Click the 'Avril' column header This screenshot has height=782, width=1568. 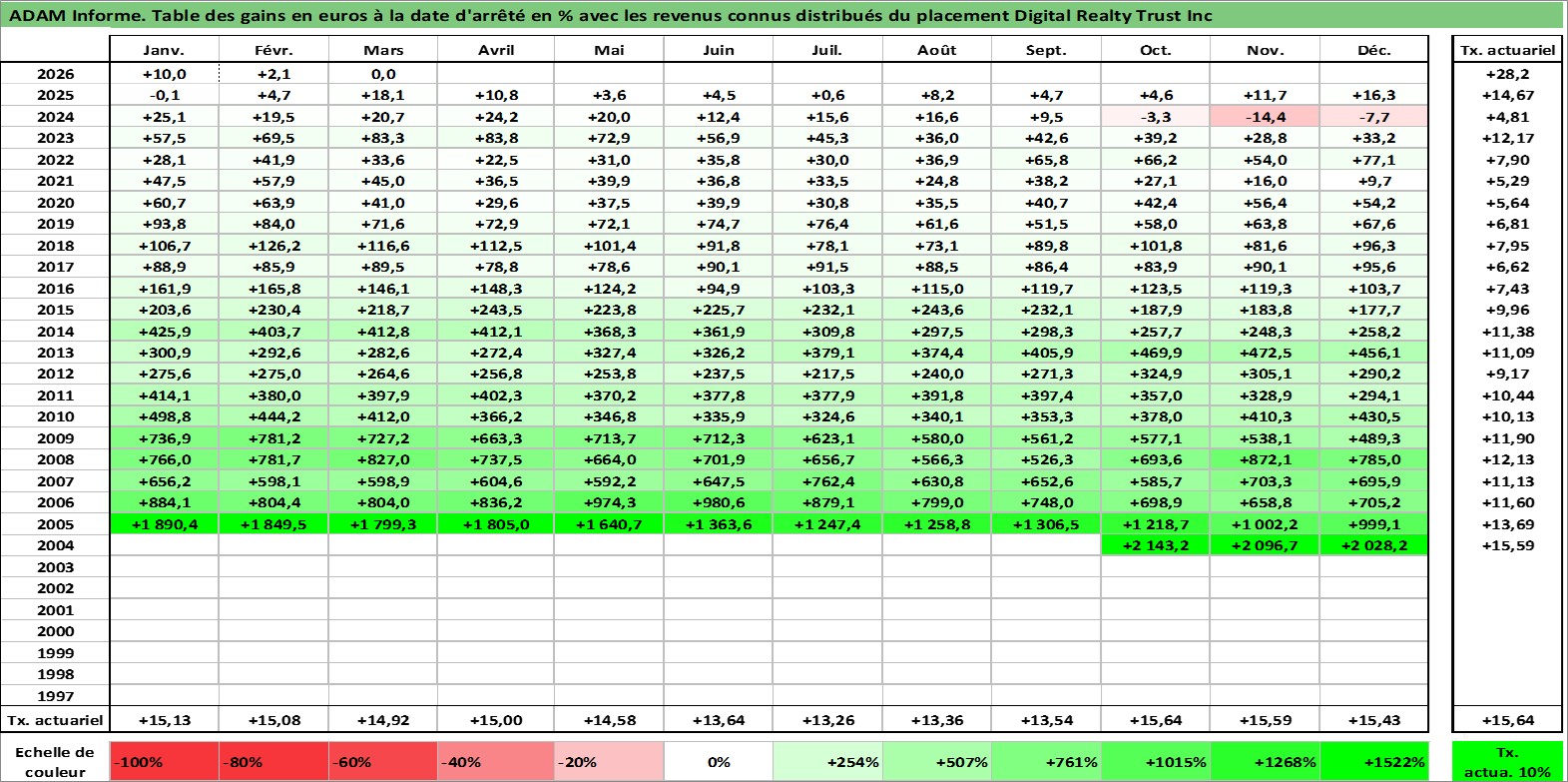(x=495, y=50)
